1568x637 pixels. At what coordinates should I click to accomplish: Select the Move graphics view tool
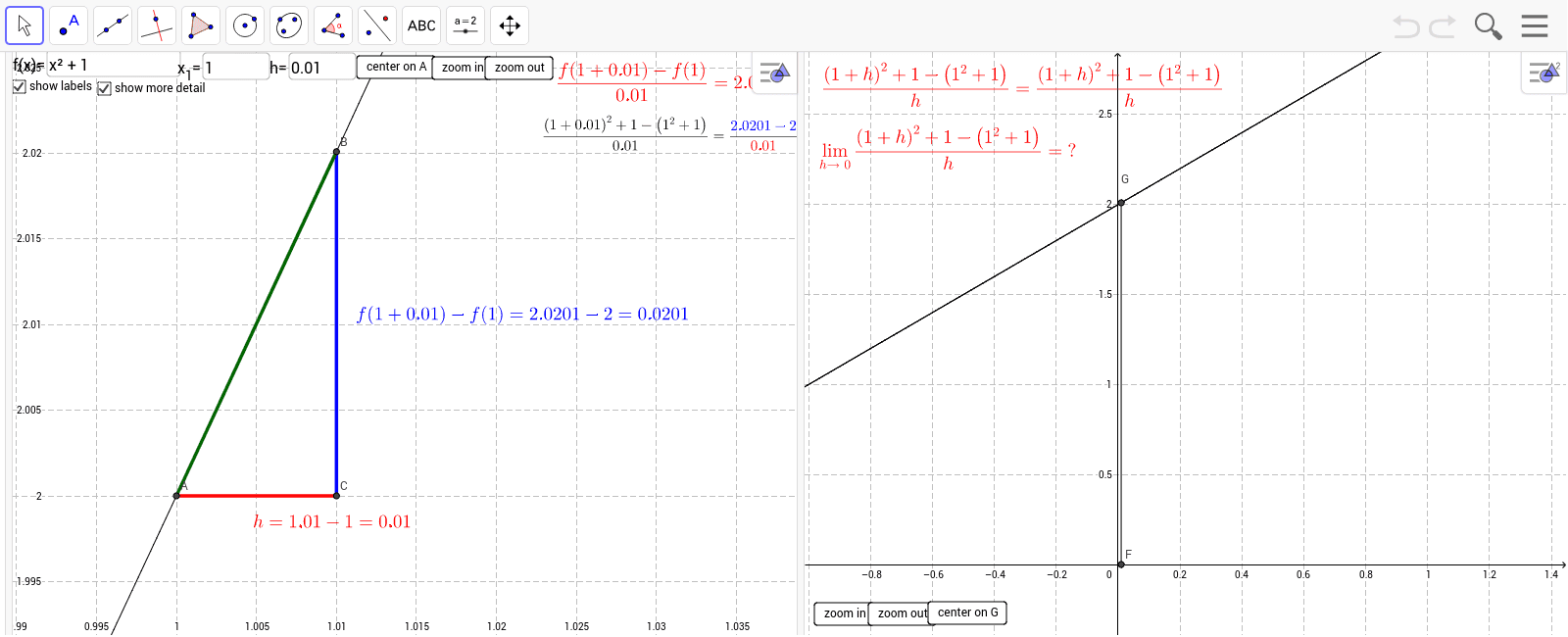click(x=510, y=25)
